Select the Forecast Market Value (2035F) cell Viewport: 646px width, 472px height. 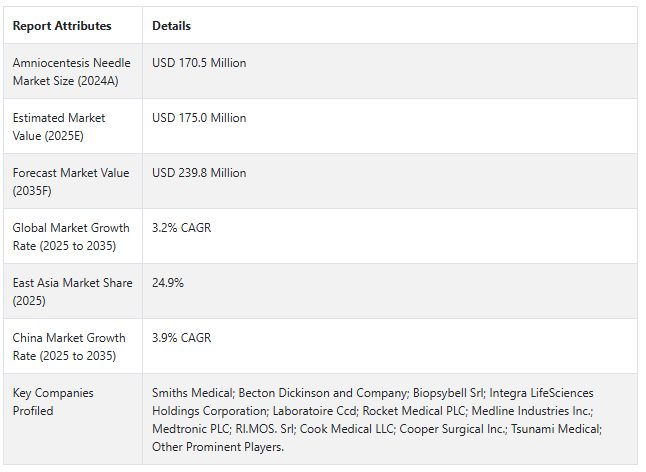click(x=71, y=181)
